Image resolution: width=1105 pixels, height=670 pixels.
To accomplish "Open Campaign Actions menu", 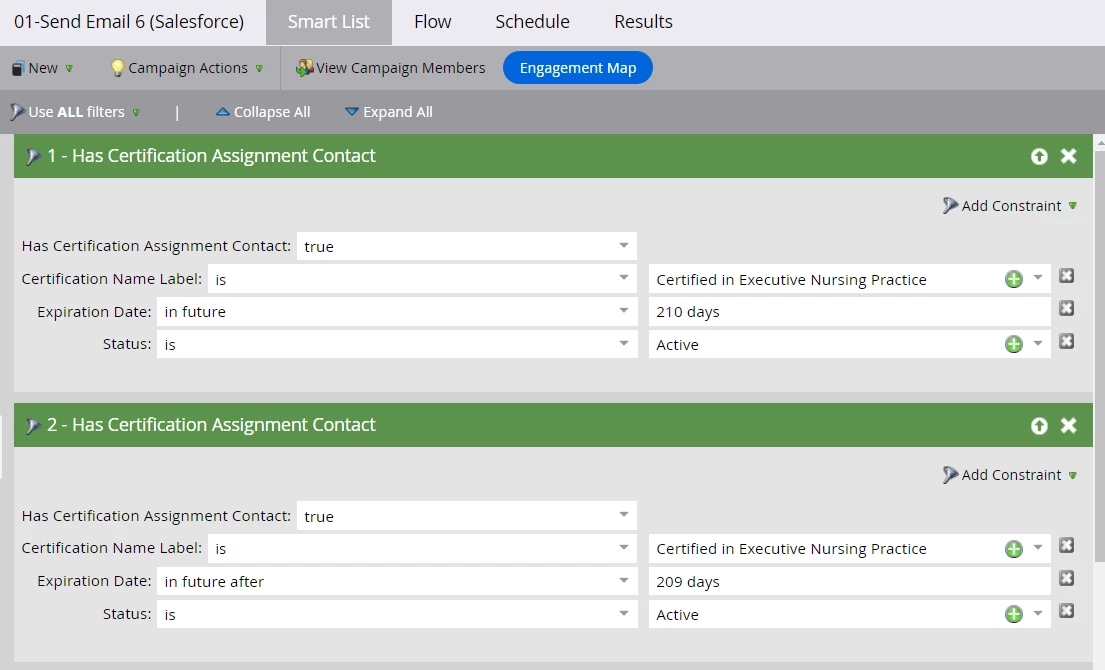I will click(x=187, y=68).
